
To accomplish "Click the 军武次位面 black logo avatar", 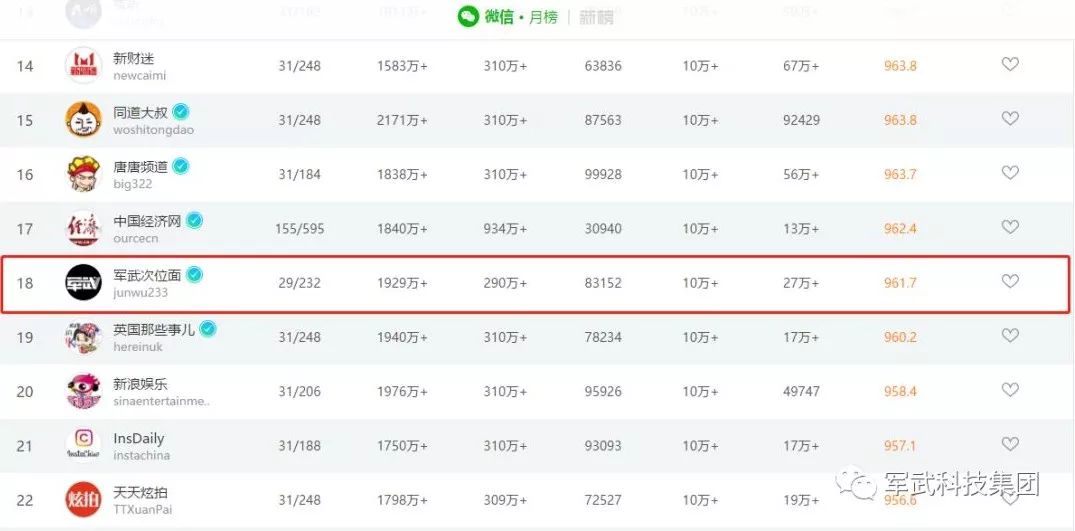I will click(83, 283).
